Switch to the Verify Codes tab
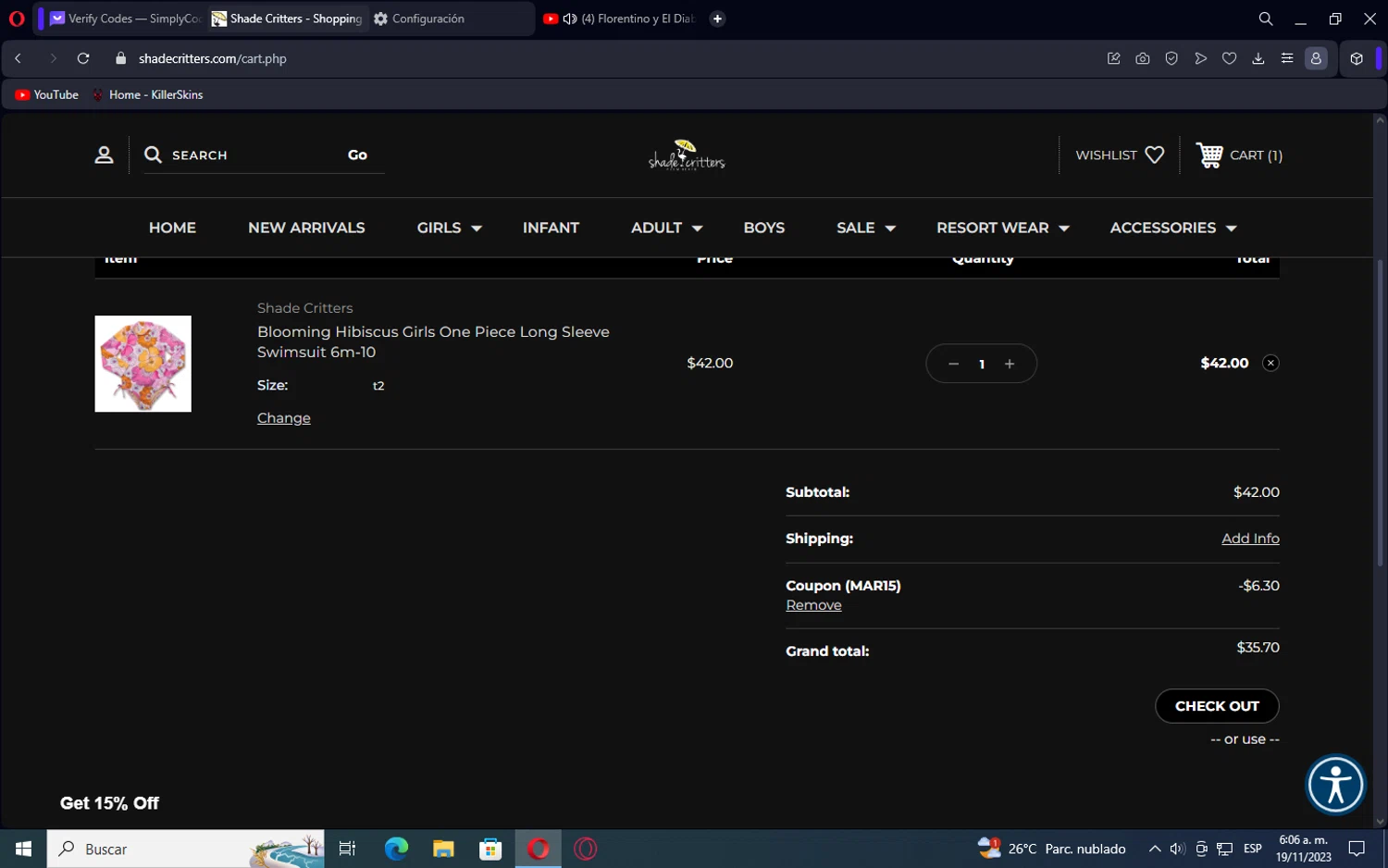The width and height of the screenshot is (1388, 868). (x=125, y=19)
